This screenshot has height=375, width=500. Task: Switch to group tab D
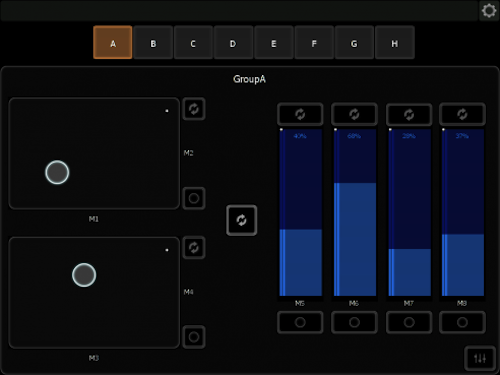coord(233,43)
